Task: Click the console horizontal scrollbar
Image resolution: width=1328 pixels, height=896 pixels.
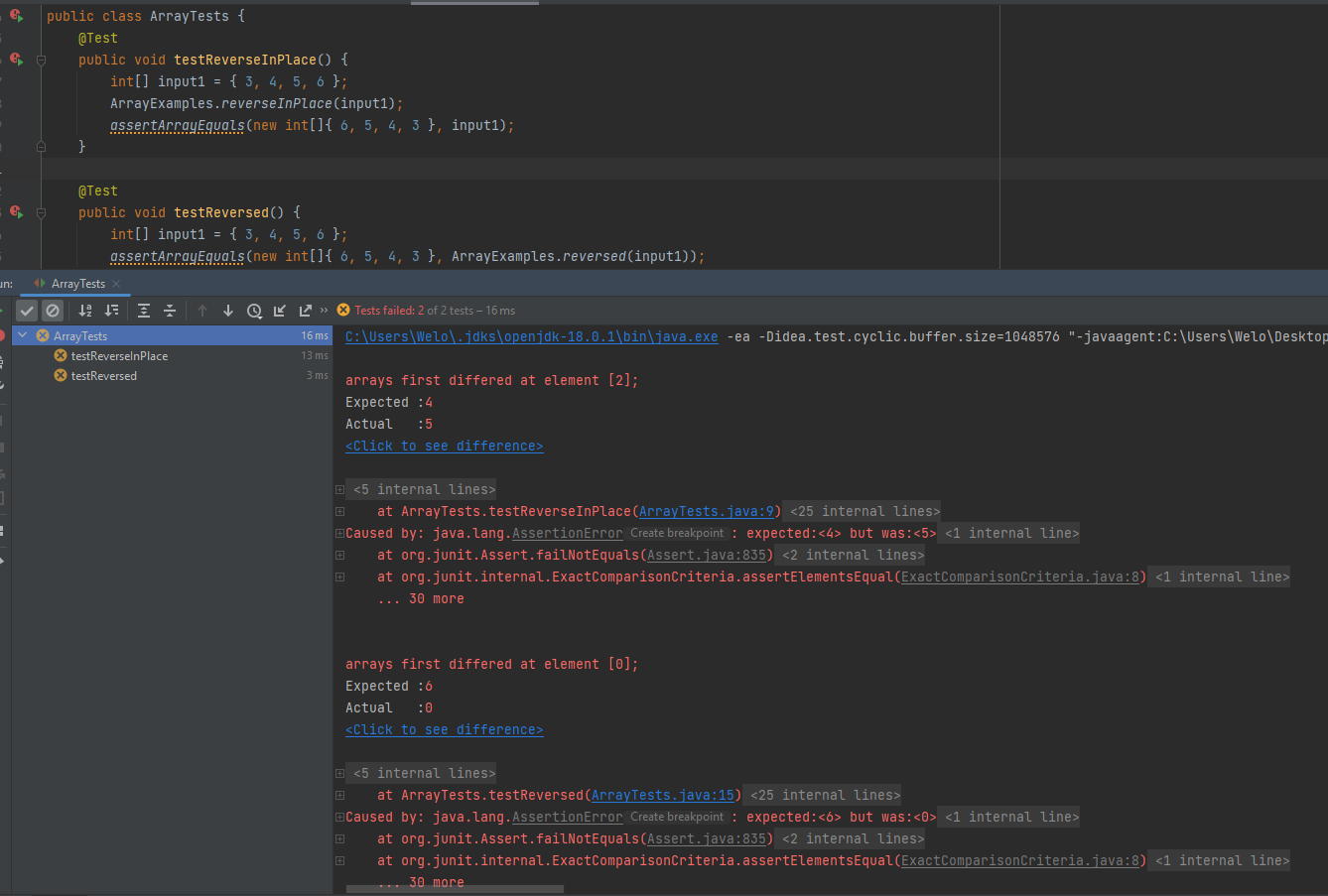Action: click(x=455, y=888)
